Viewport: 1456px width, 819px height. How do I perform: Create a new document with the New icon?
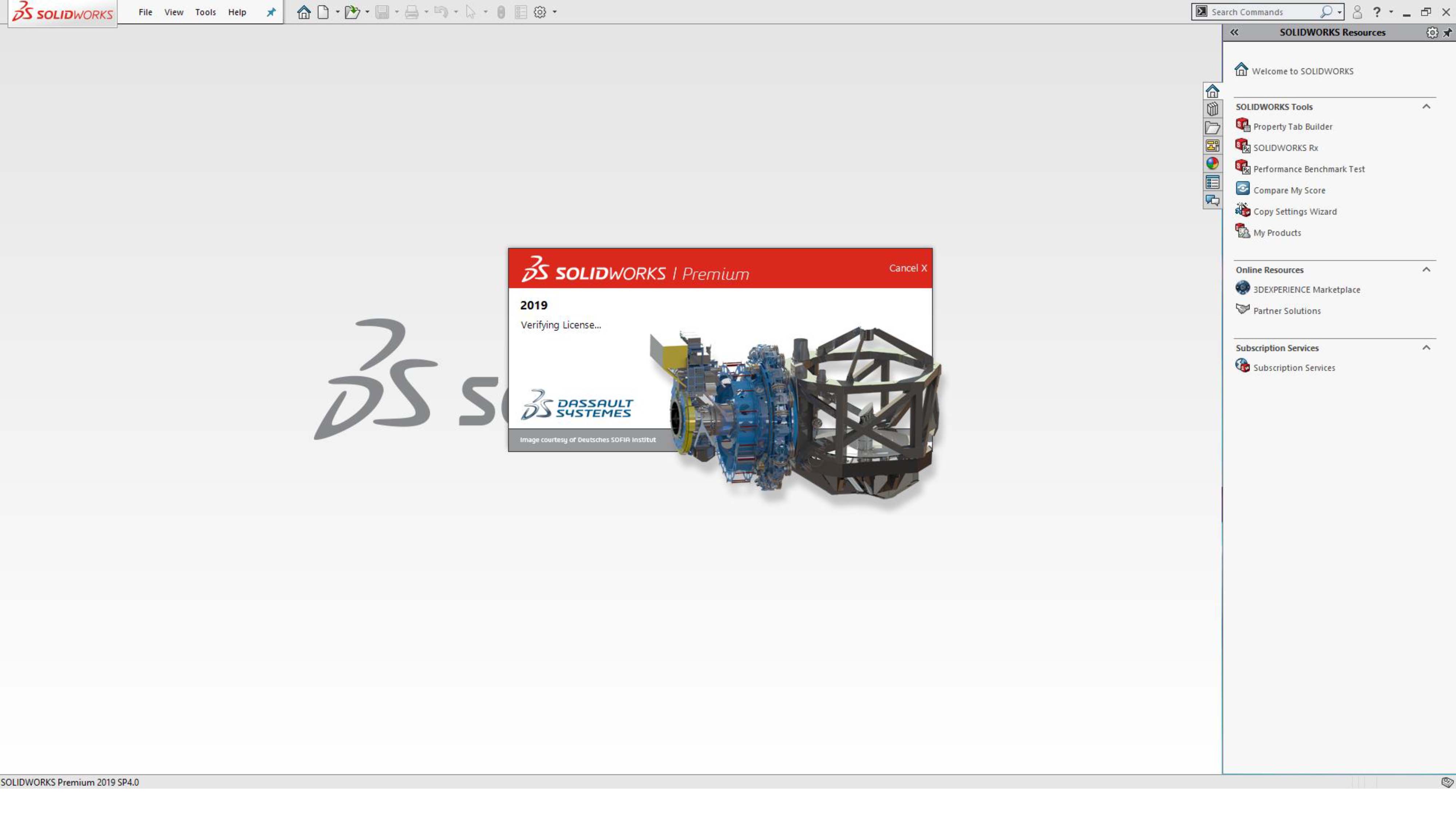tap(323, 12)
